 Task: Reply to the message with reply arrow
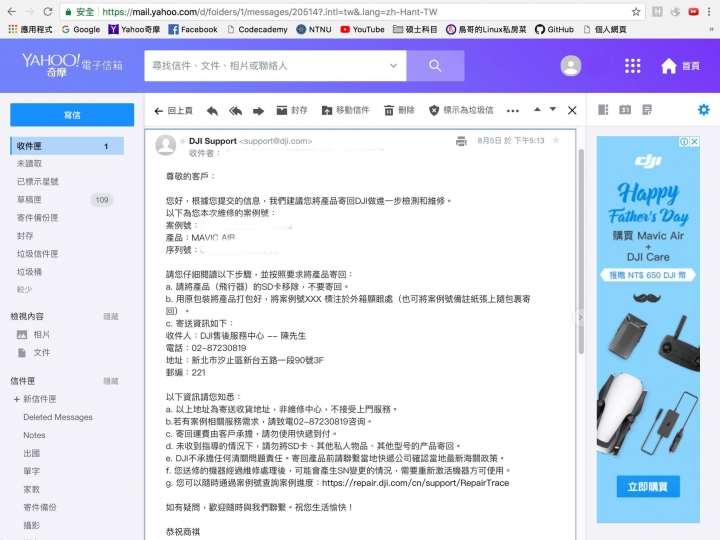212,111
